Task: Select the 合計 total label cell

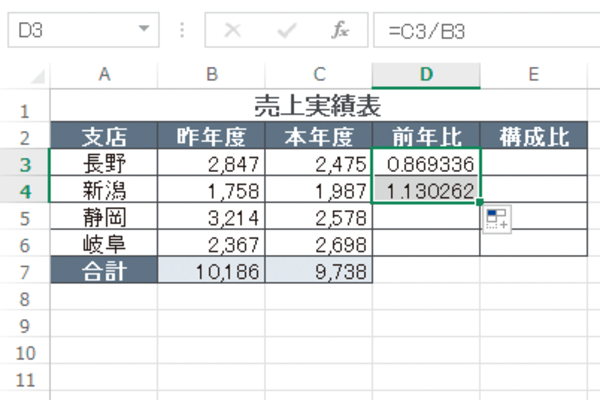Action: pyautogui.click(x=104, y=270)
